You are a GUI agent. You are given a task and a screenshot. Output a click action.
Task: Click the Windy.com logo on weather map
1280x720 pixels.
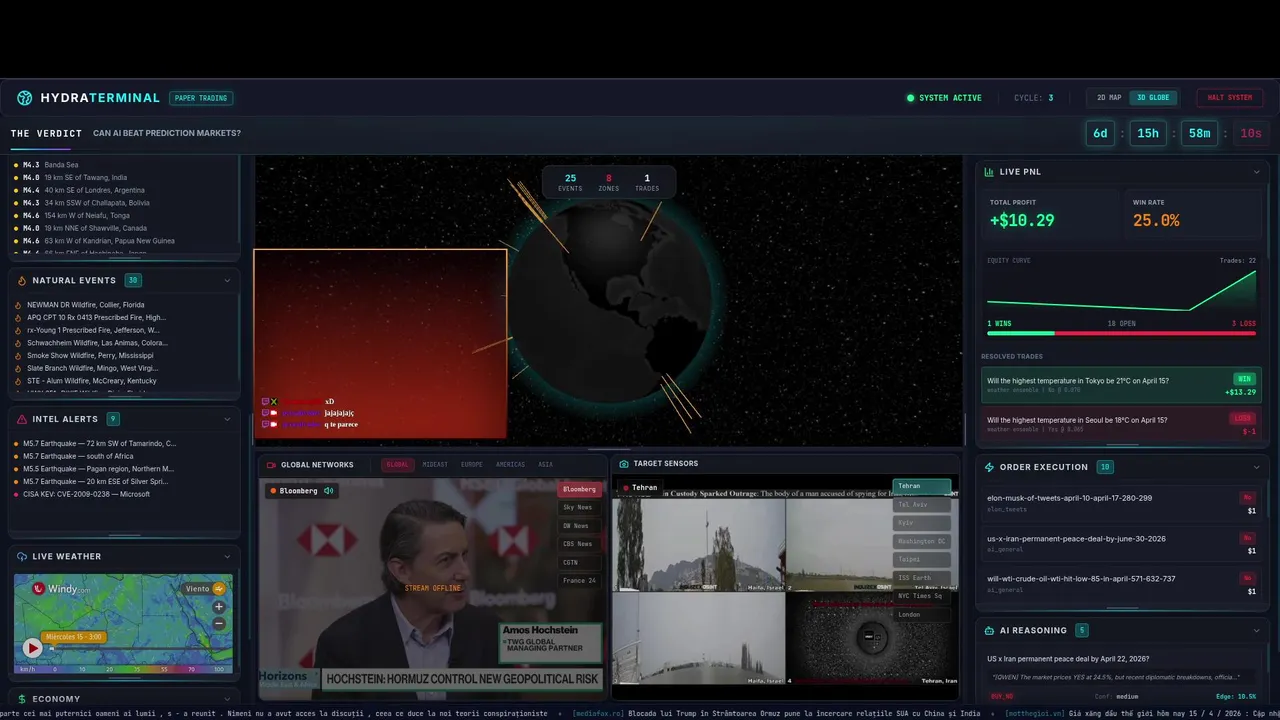click(62, 589)
